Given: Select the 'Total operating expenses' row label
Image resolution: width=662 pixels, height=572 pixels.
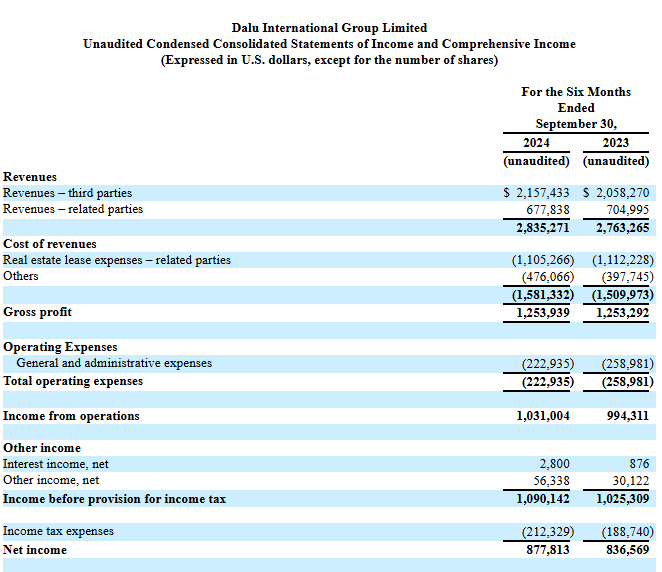Looking at the screenshot, I should click(x=73, y=381).
